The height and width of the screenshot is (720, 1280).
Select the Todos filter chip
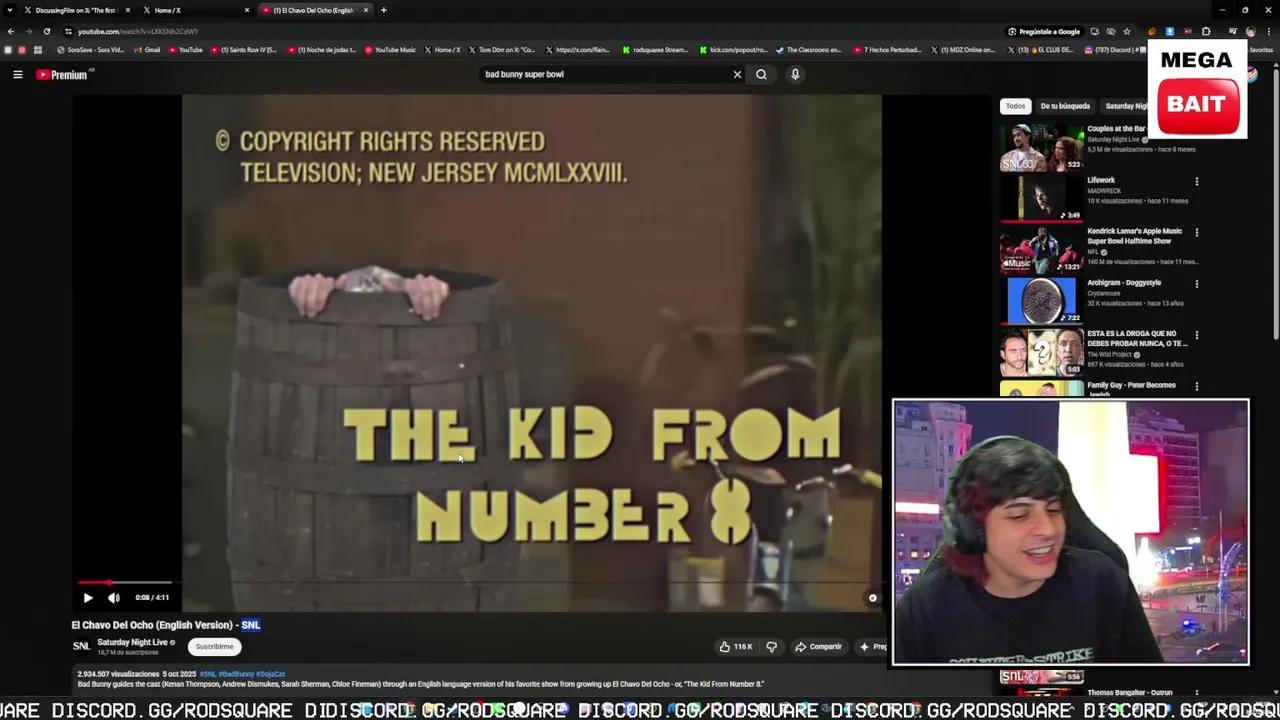click(1015, 106)
